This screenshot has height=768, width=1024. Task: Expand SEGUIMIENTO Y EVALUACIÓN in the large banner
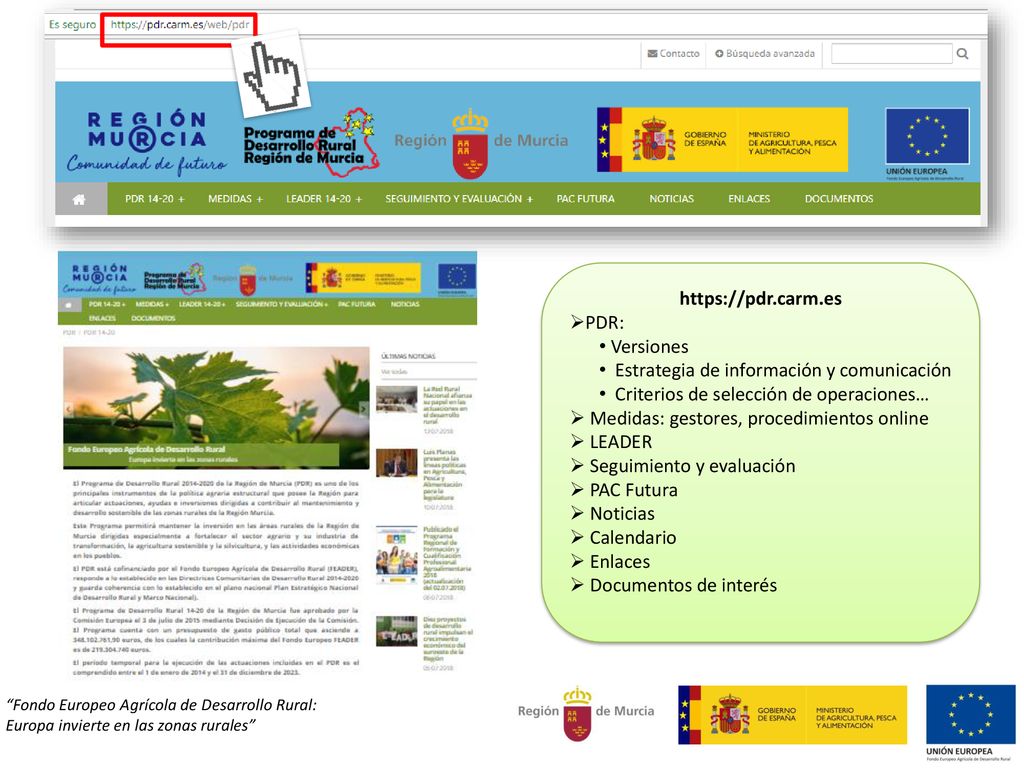coord(458,199)
